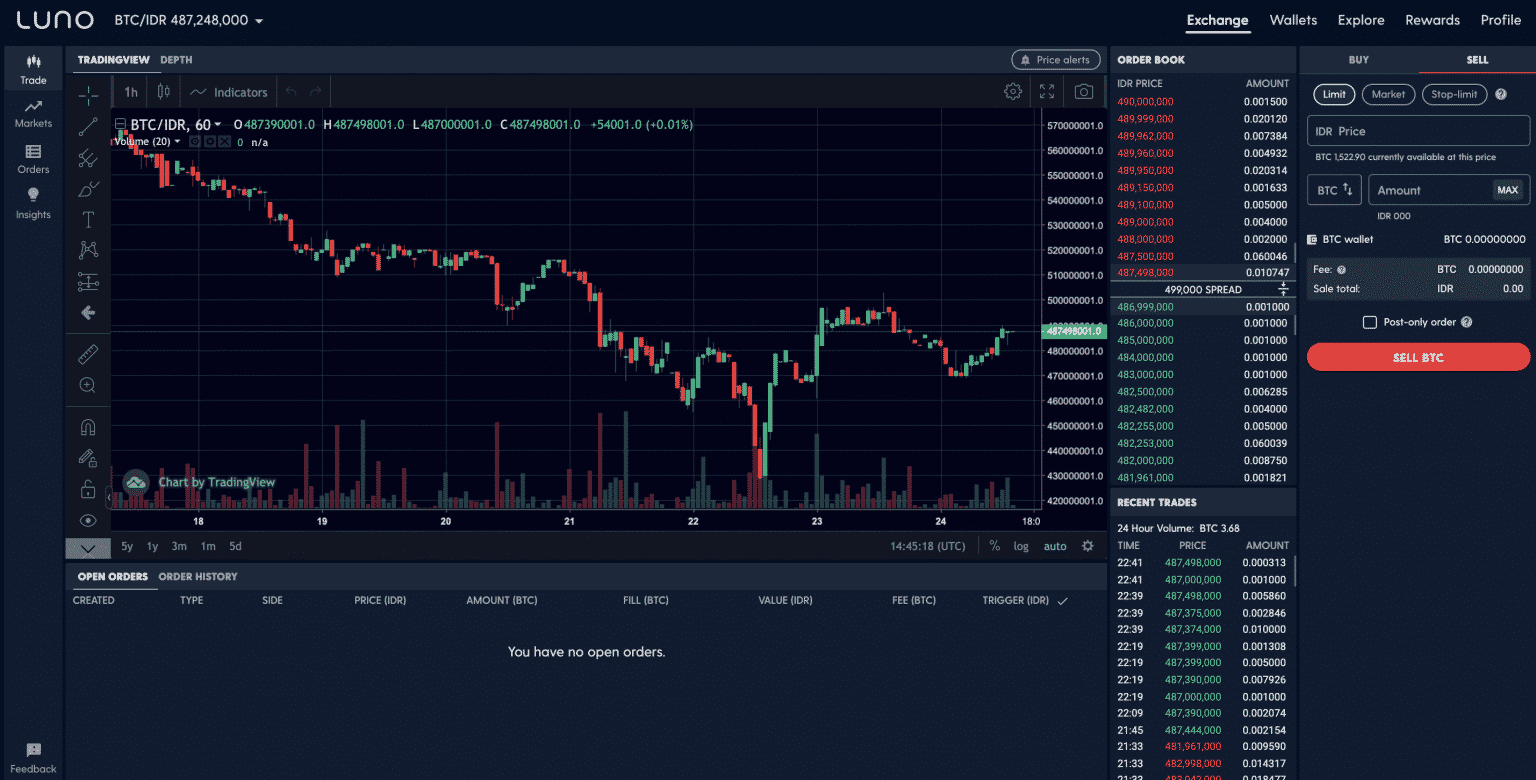Select the trend line drawing tool
The height and width of the screenshot is (780, 1536).
(x=88, y=126)
